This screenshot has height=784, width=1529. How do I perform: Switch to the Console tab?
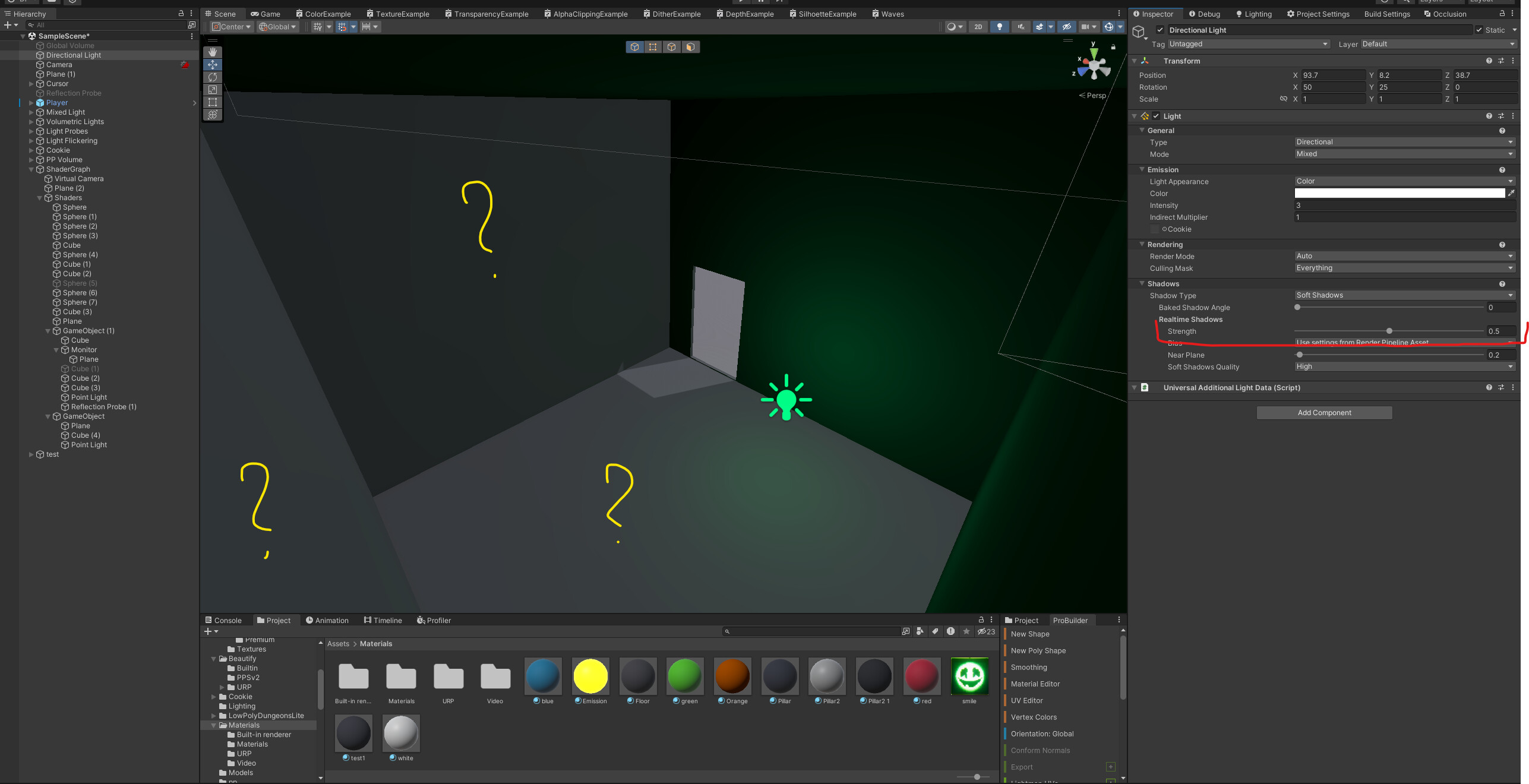tap(225, 620)
